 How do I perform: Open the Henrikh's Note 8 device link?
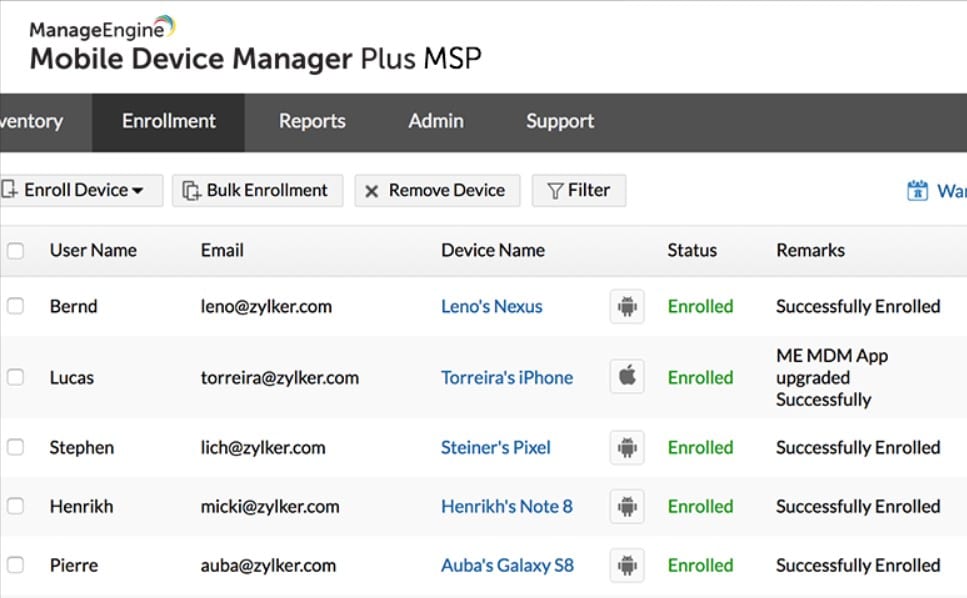(x=506, y=507)
